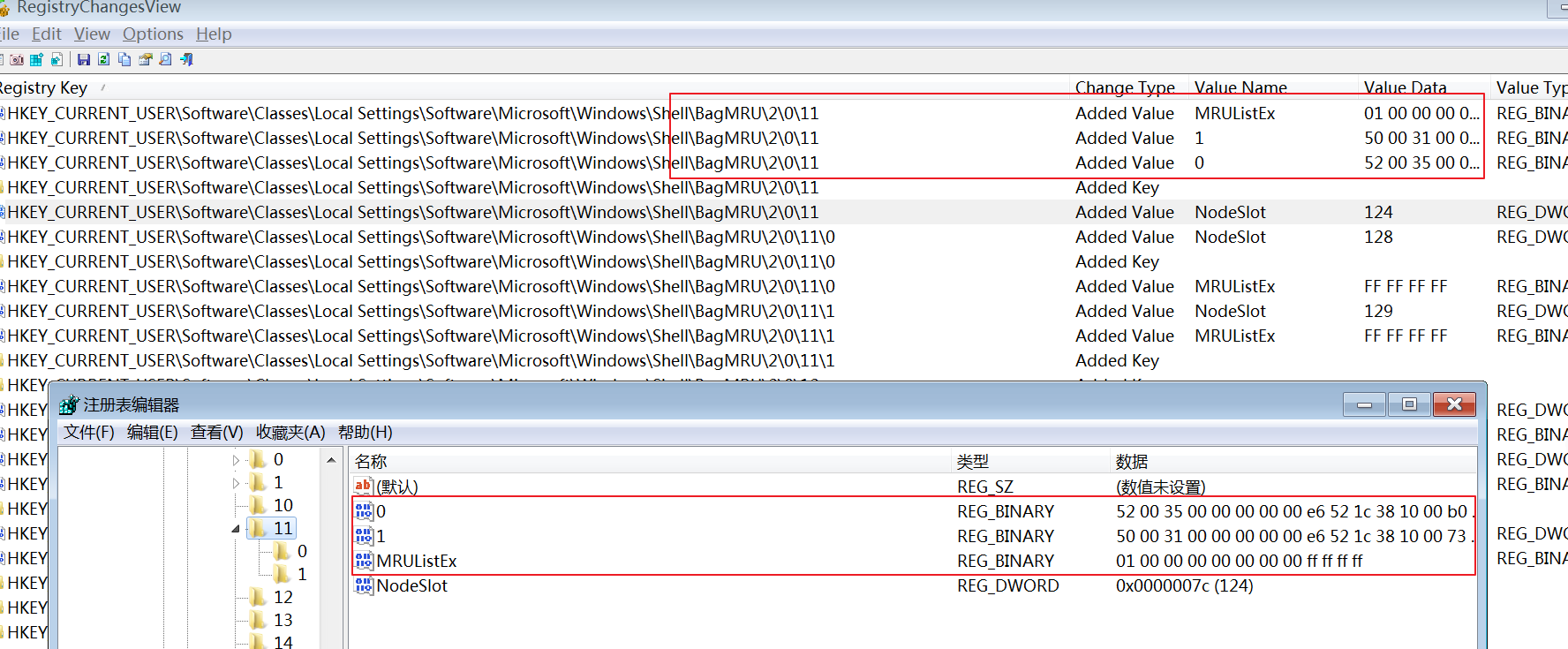Open the 编辑(E) menu in Registry Editor
Screen dimensions: 1568x649
pos(152,432)
